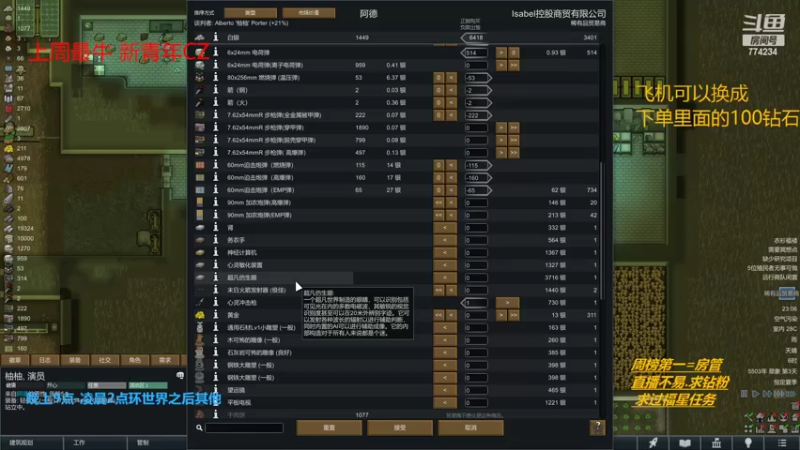Open info for 90mm 加农炮弹(高爆弹)
This screenshot has width=800, height=450.
click(215, 203)
